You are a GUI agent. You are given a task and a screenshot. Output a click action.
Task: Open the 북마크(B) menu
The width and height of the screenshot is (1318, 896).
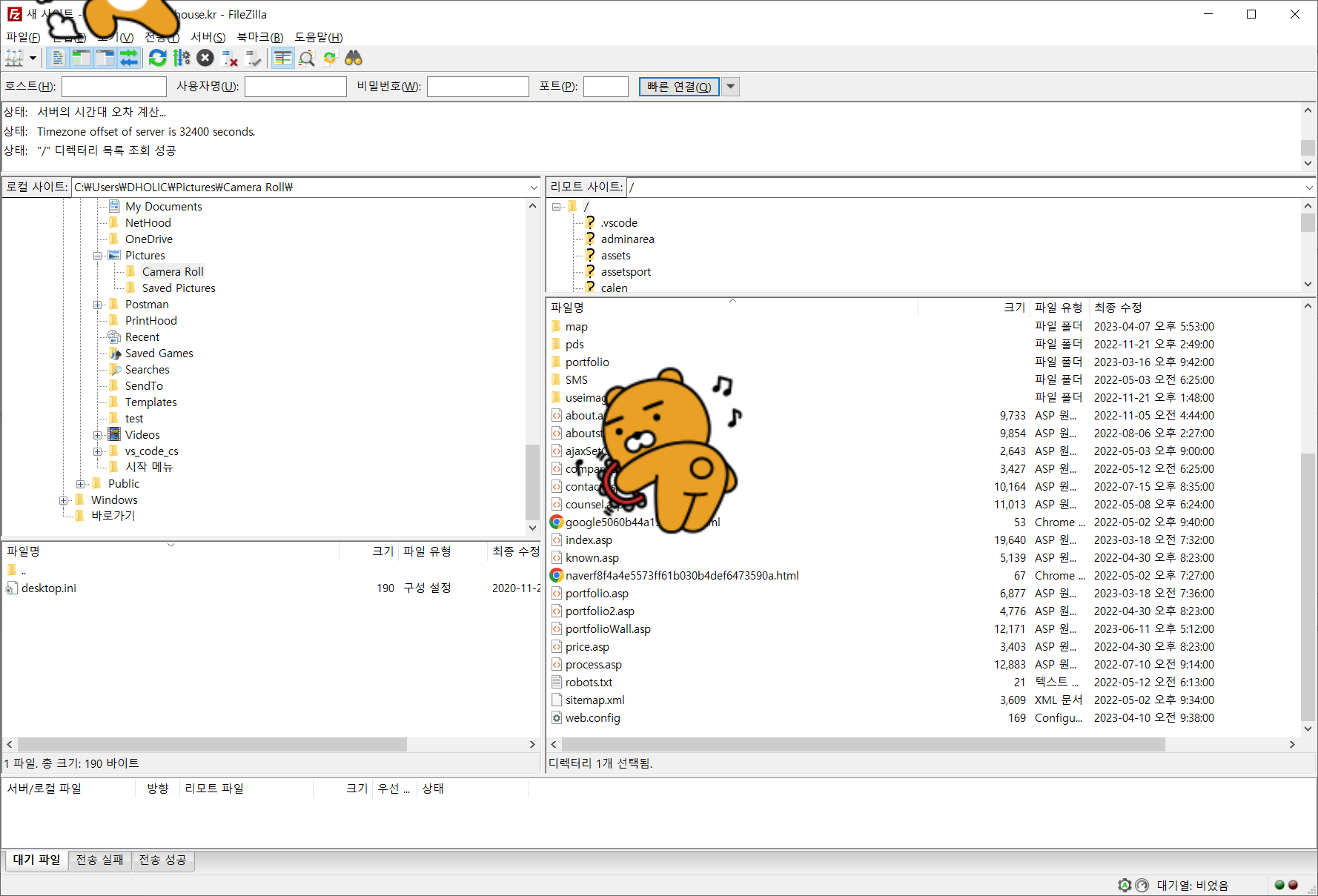260,37
